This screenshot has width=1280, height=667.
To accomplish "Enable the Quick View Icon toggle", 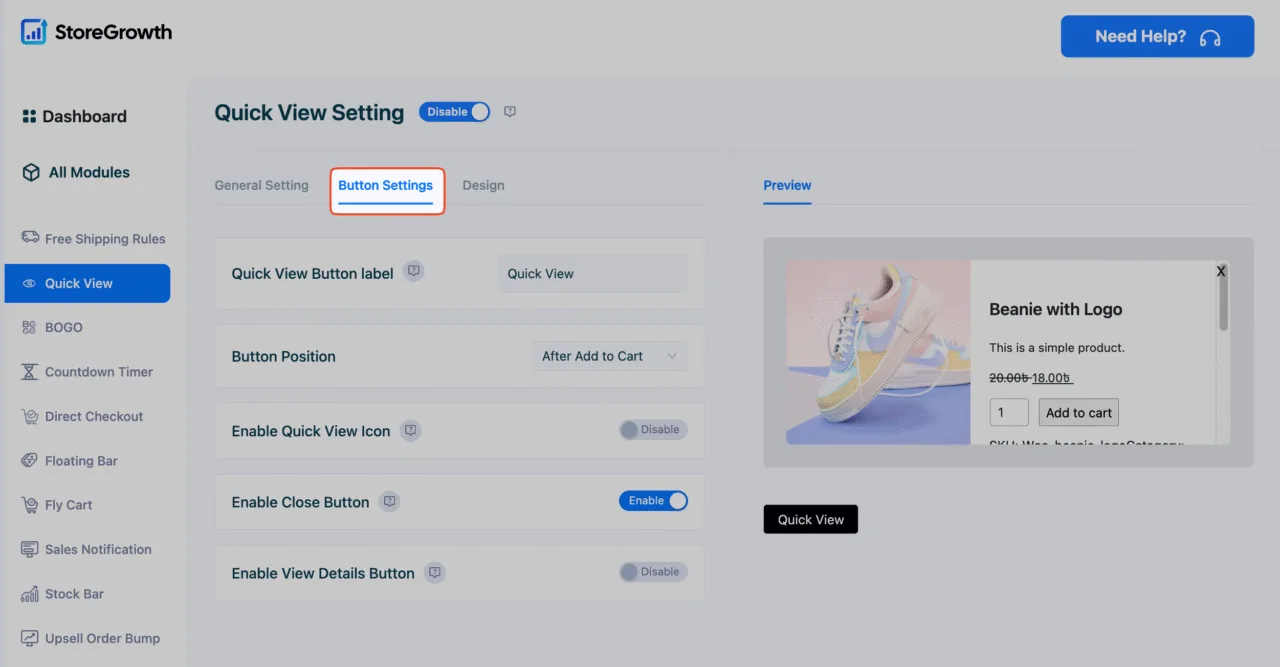I will pyautogui.click(x=653, y=430).
